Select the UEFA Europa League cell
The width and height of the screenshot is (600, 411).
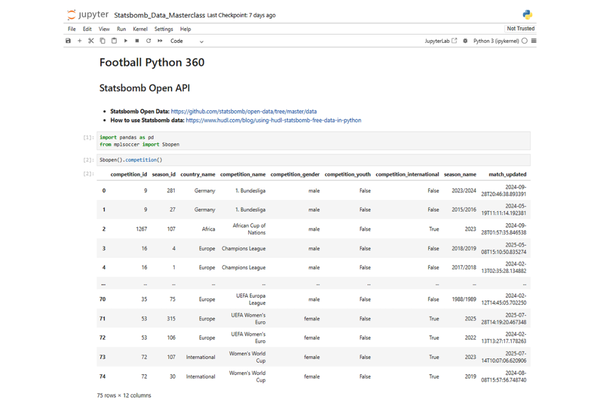[251, 300]
